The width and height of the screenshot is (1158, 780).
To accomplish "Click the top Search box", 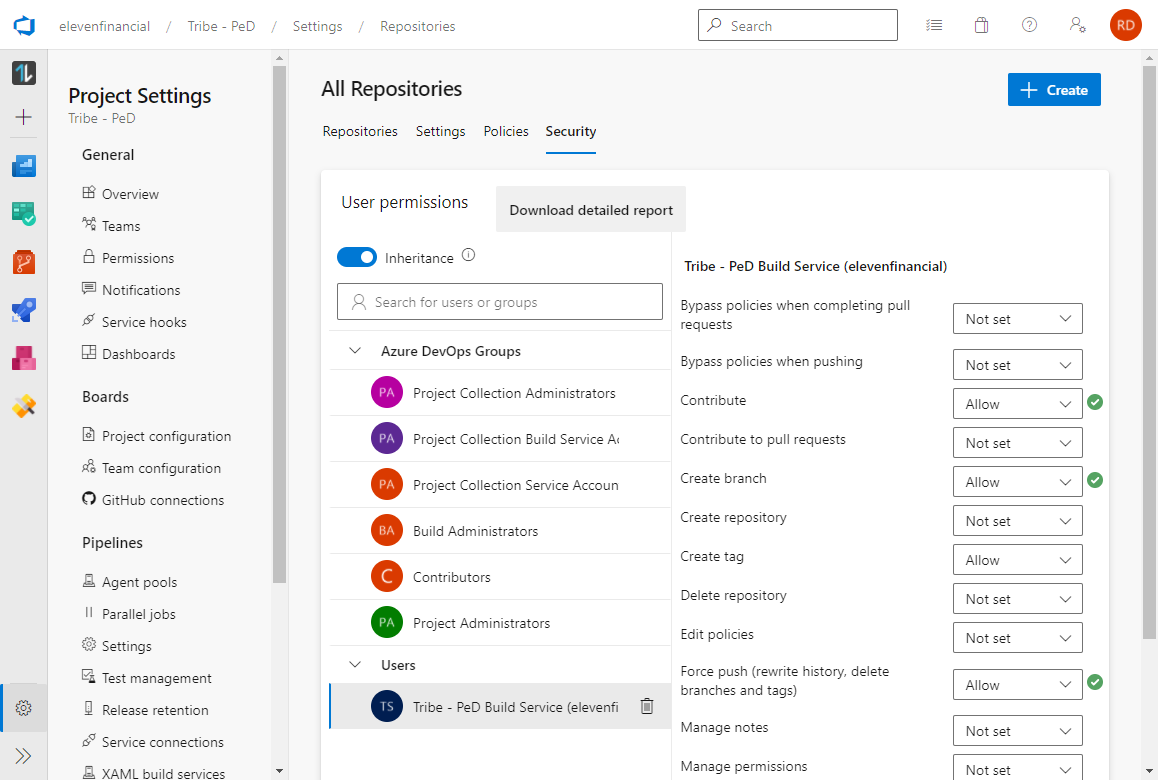I will (x=798, y=25).
